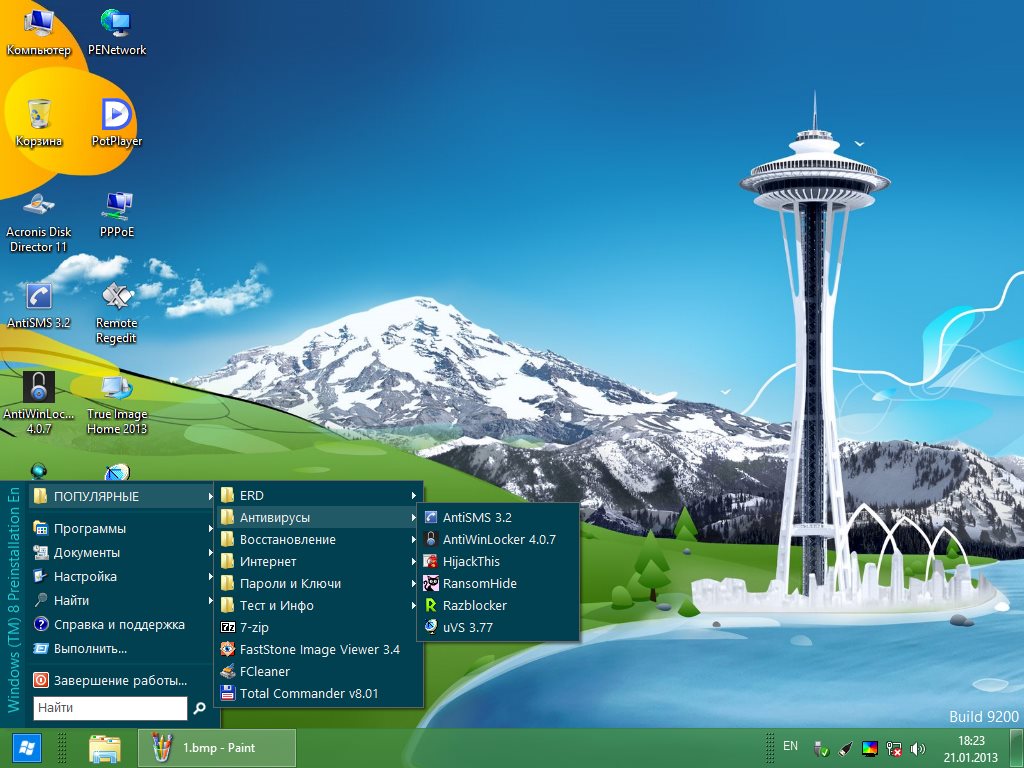Screen dimensions: 1024x768
Task: Click the taskbar grip handle beside Start
Action: [x=62, y=748]
